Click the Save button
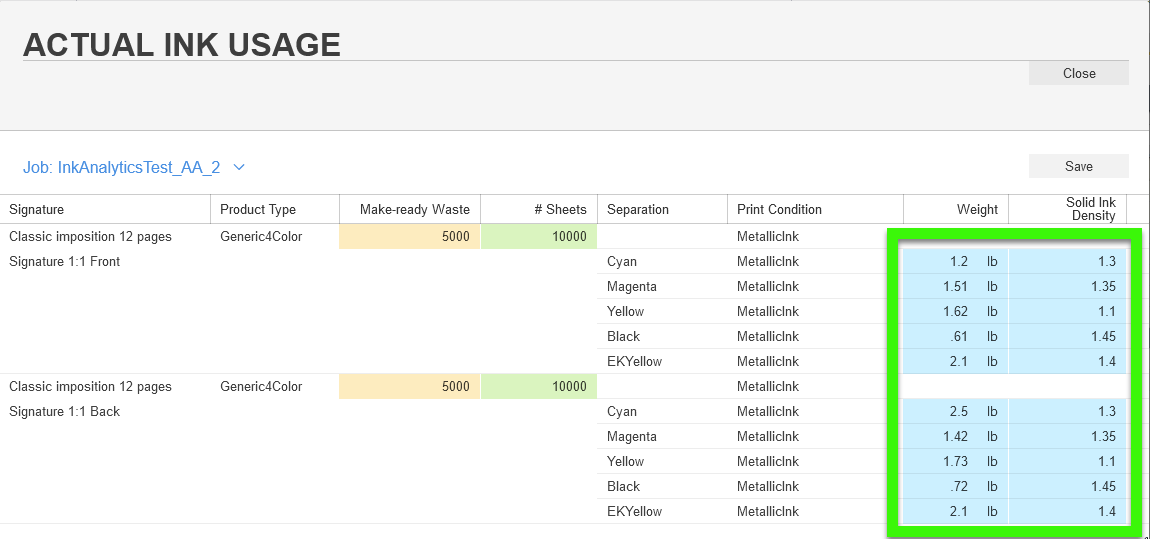This screenshot has height=539, width=1150. pos(1078,166)
